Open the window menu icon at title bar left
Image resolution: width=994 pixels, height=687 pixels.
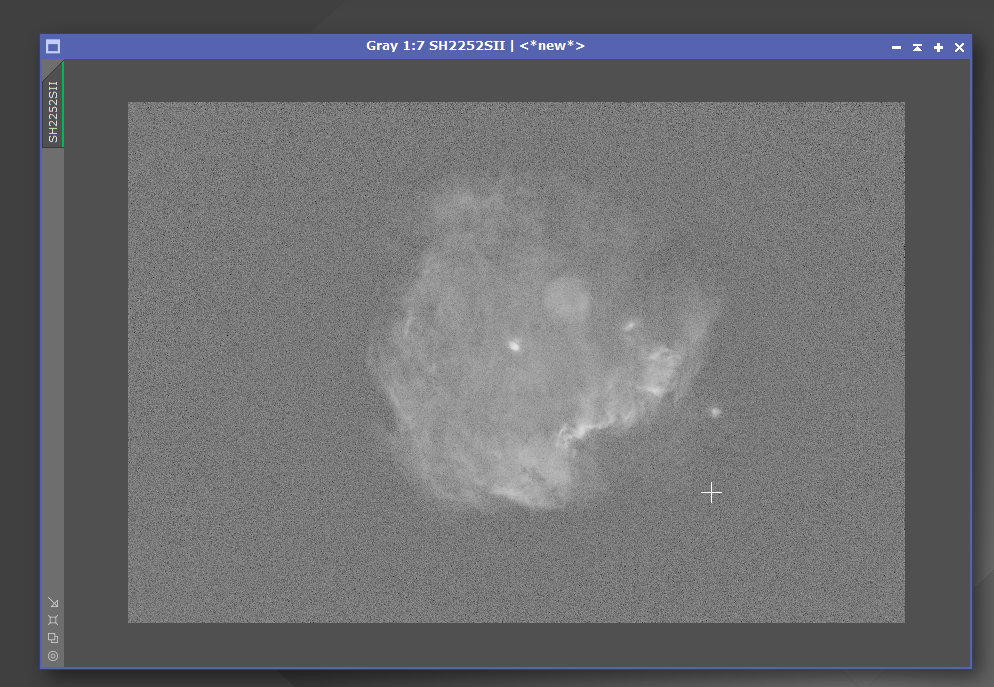[53, 46]
